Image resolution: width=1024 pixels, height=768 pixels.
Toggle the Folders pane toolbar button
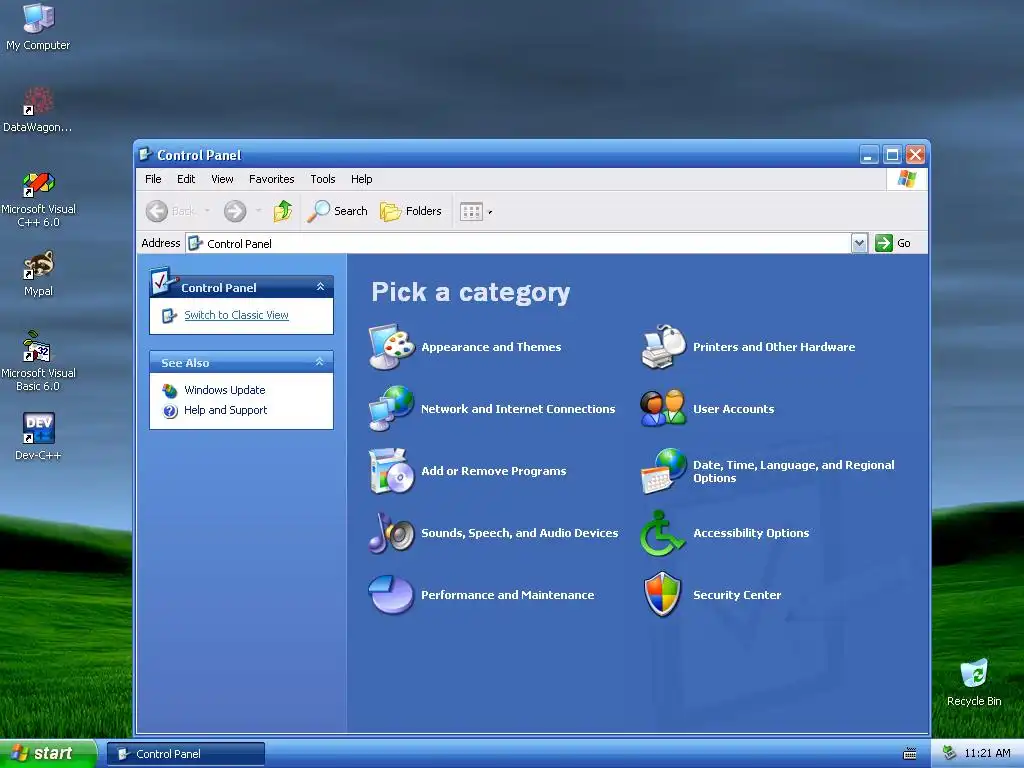click(x=411, y=211)
